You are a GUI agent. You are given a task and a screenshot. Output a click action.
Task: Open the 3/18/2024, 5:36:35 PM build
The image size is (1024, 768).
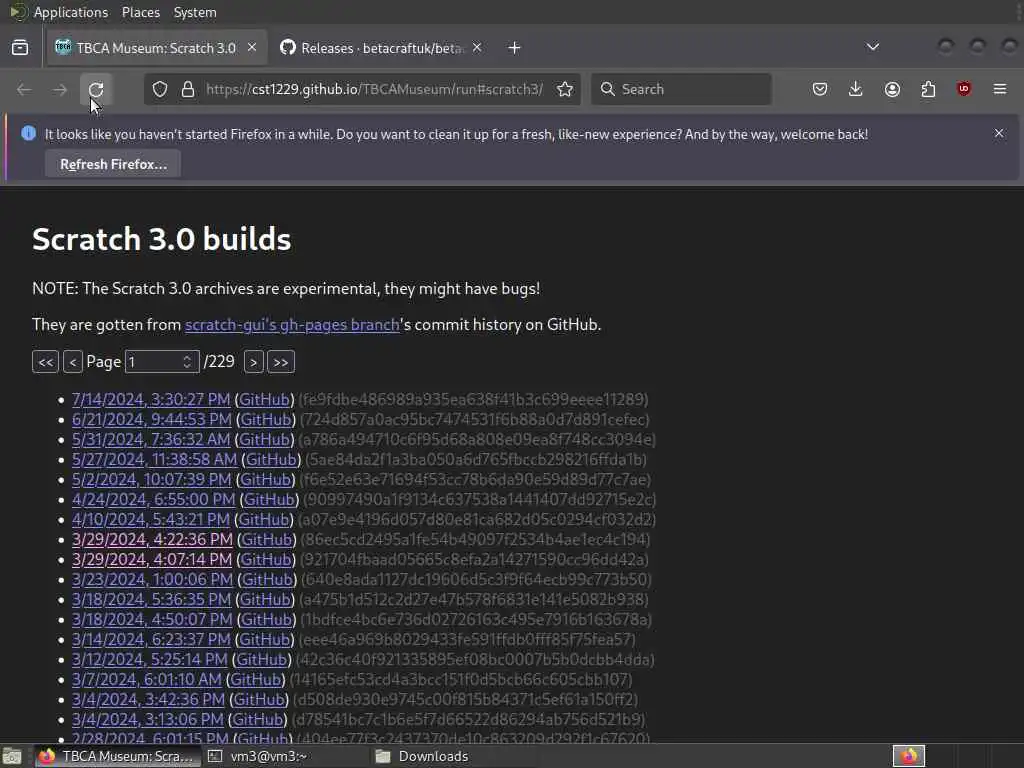(x=152, y=600)
